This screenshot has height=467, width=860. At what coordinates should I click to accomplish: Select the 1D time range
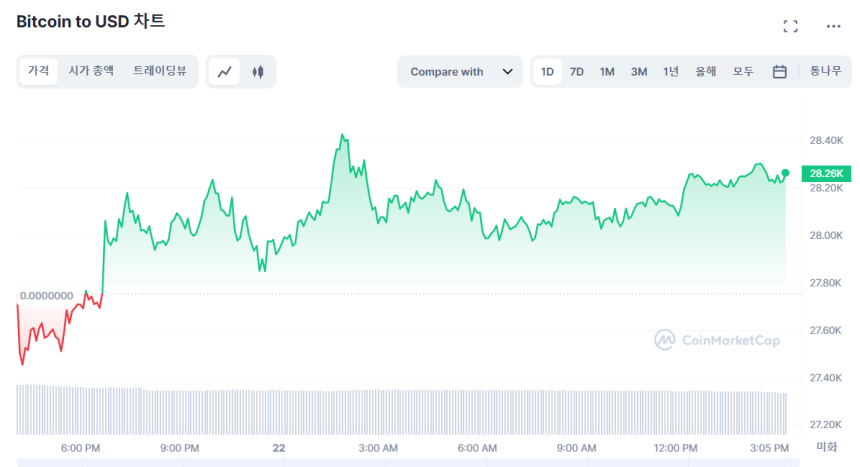pos(547,72)
